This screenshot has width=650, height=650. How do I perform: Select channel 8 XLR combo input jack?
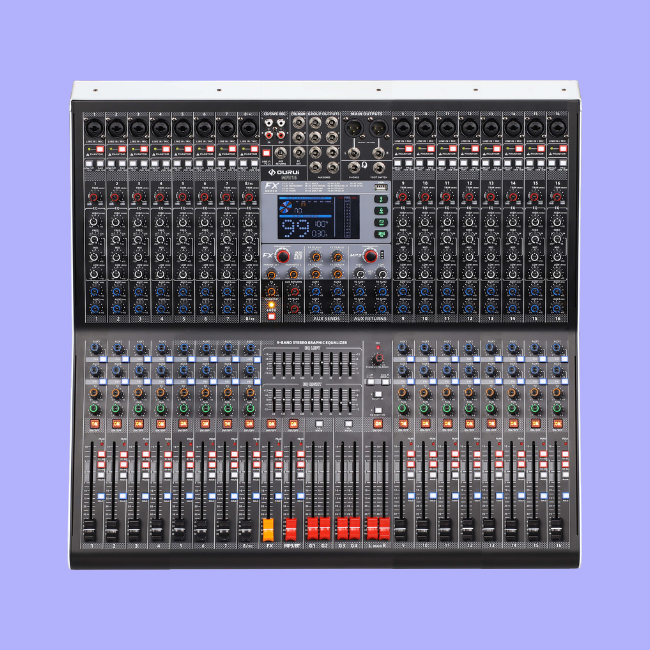(x=248, y=128)
